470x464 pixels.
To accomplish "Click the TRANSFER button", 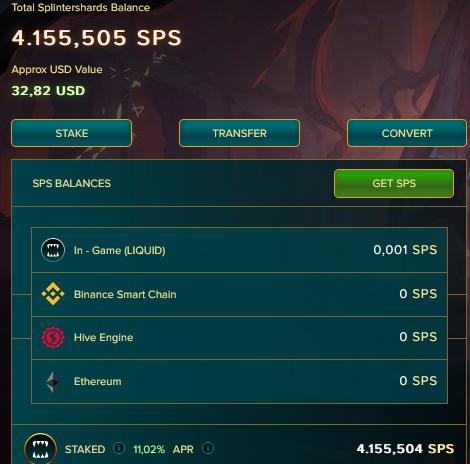I will [x=239, y=133].
